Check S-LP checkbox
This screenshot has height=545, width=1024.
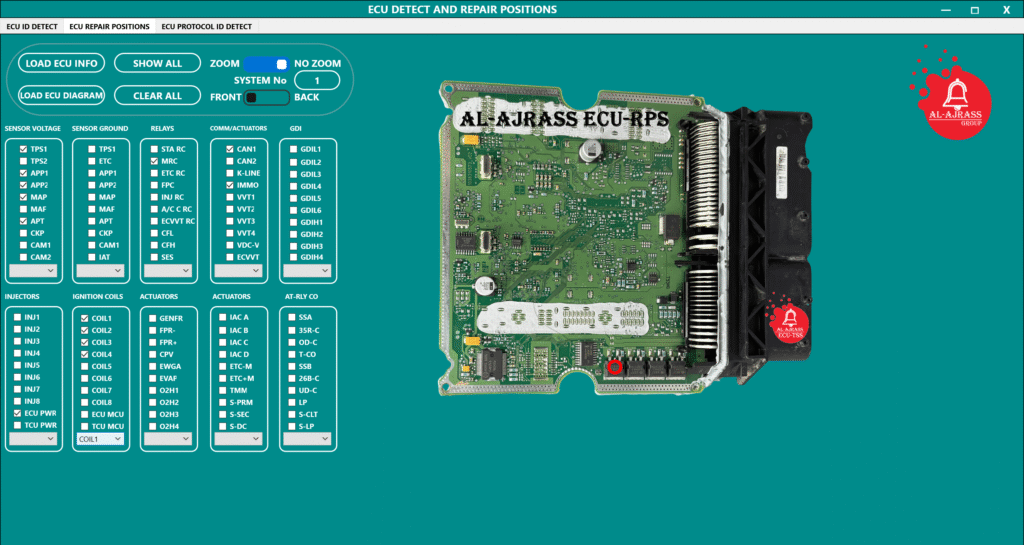point(292,426)
